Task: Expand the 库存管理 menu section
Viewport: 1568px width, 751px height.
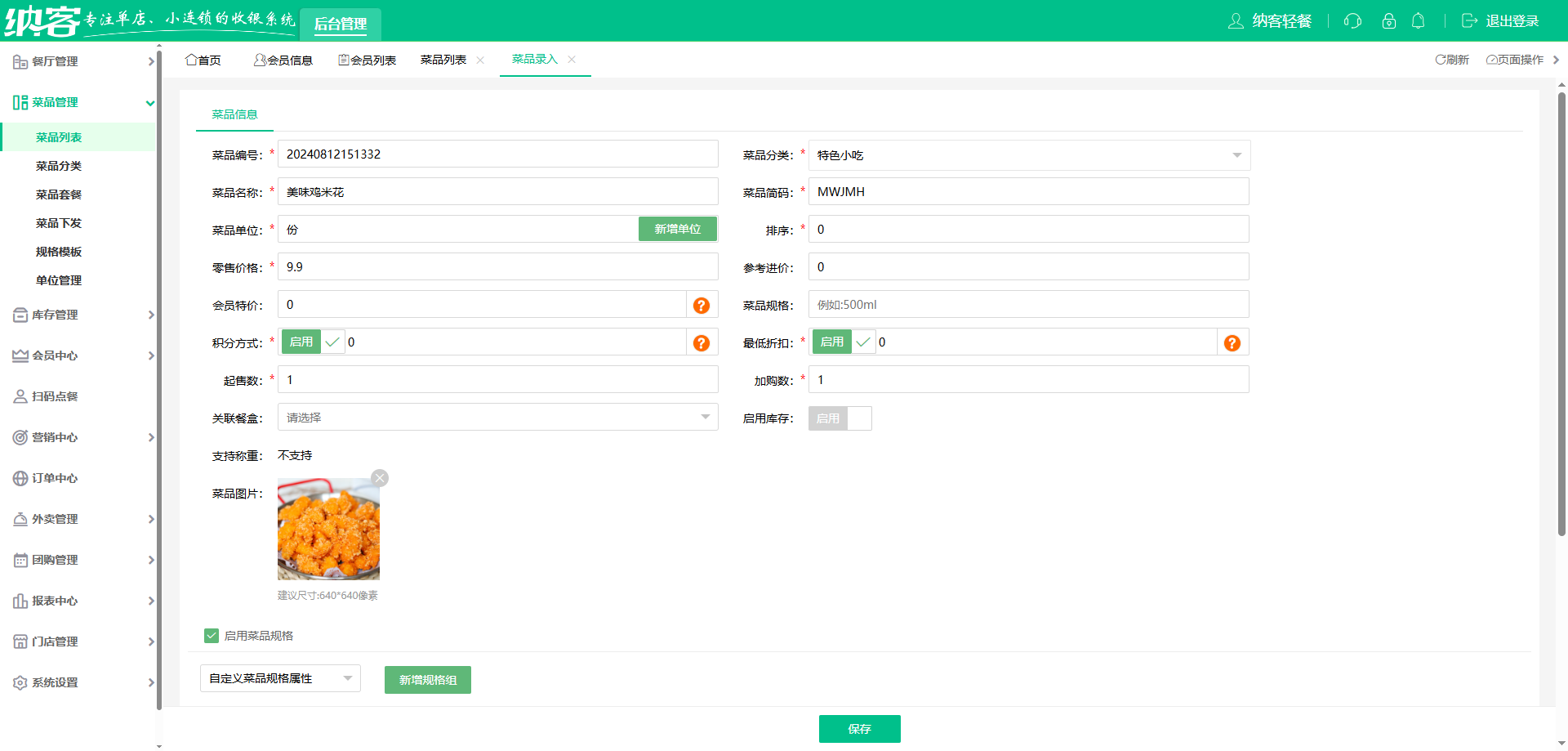Action: pos(54,315)
